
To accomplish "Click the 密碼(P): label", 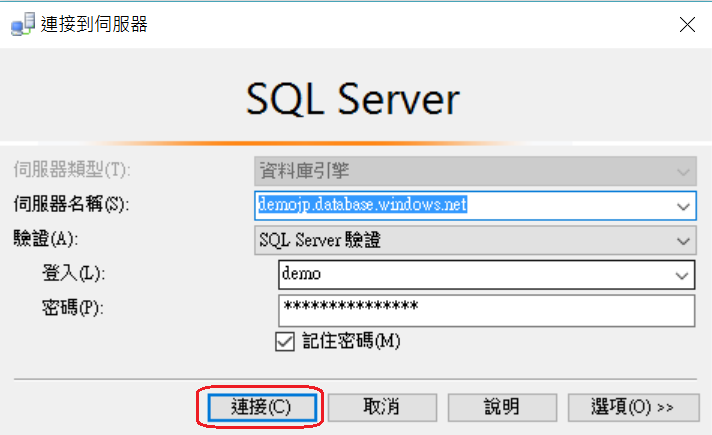I will click(73, 308).
